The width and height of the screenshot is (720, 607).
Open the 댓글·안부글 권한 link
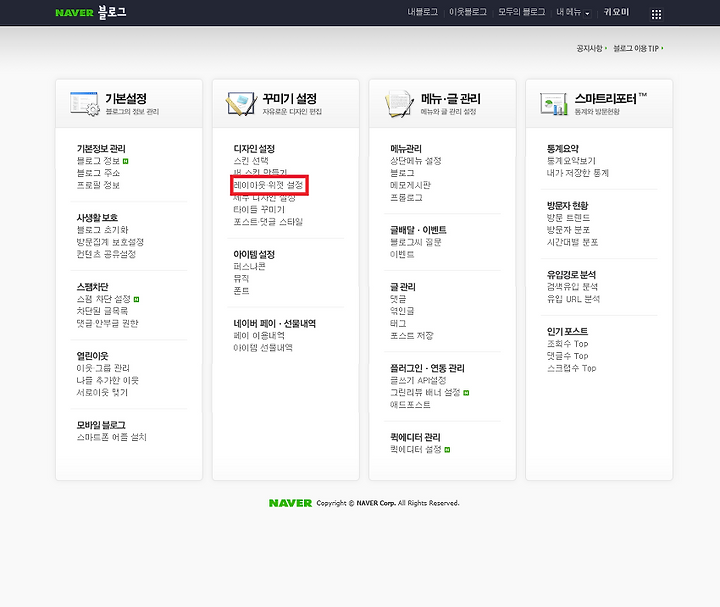pos(107,324)
